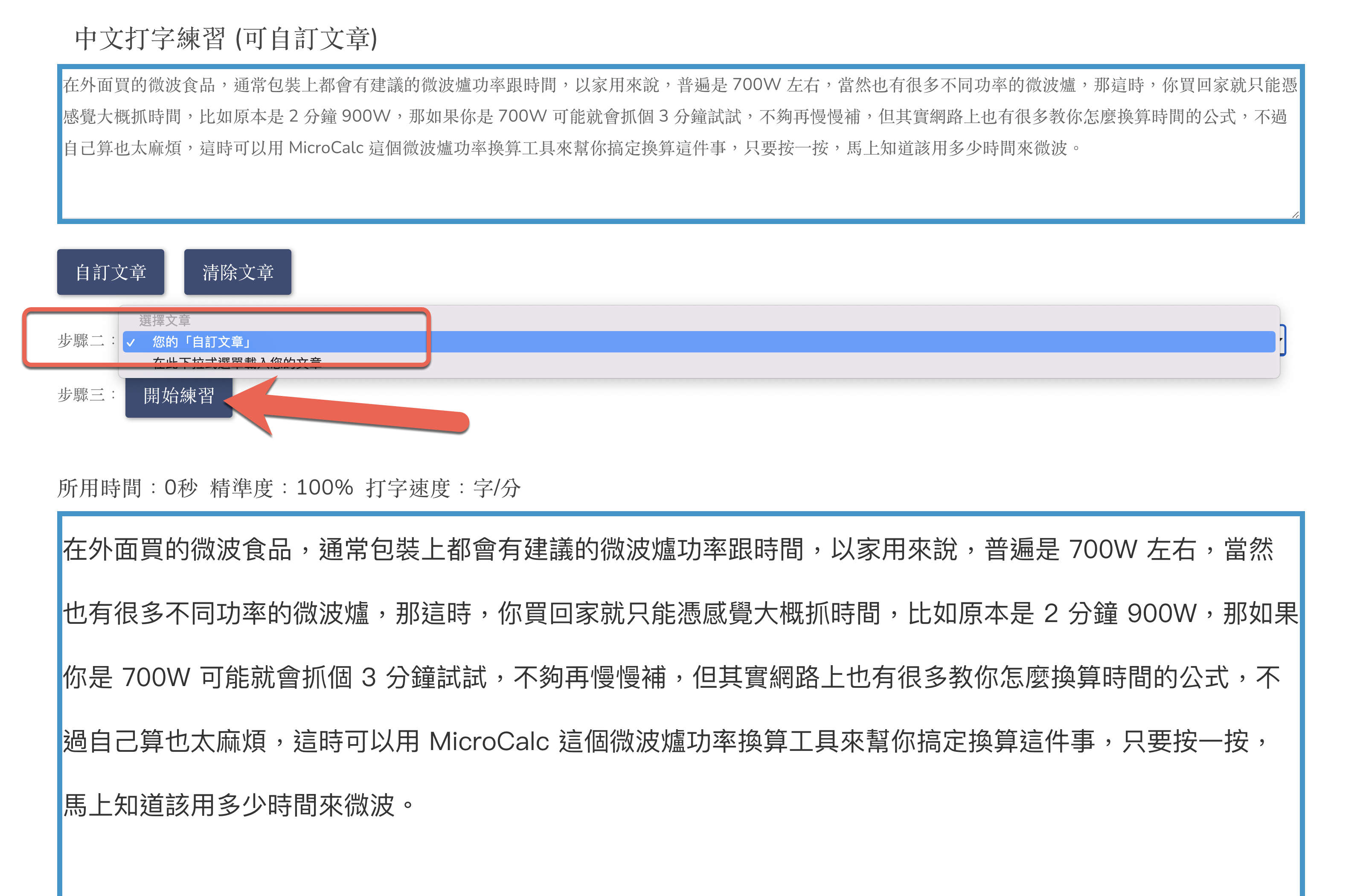
Task: Click the greyed 選擇文章 dropdown header
Action: [x=164, y=320]
